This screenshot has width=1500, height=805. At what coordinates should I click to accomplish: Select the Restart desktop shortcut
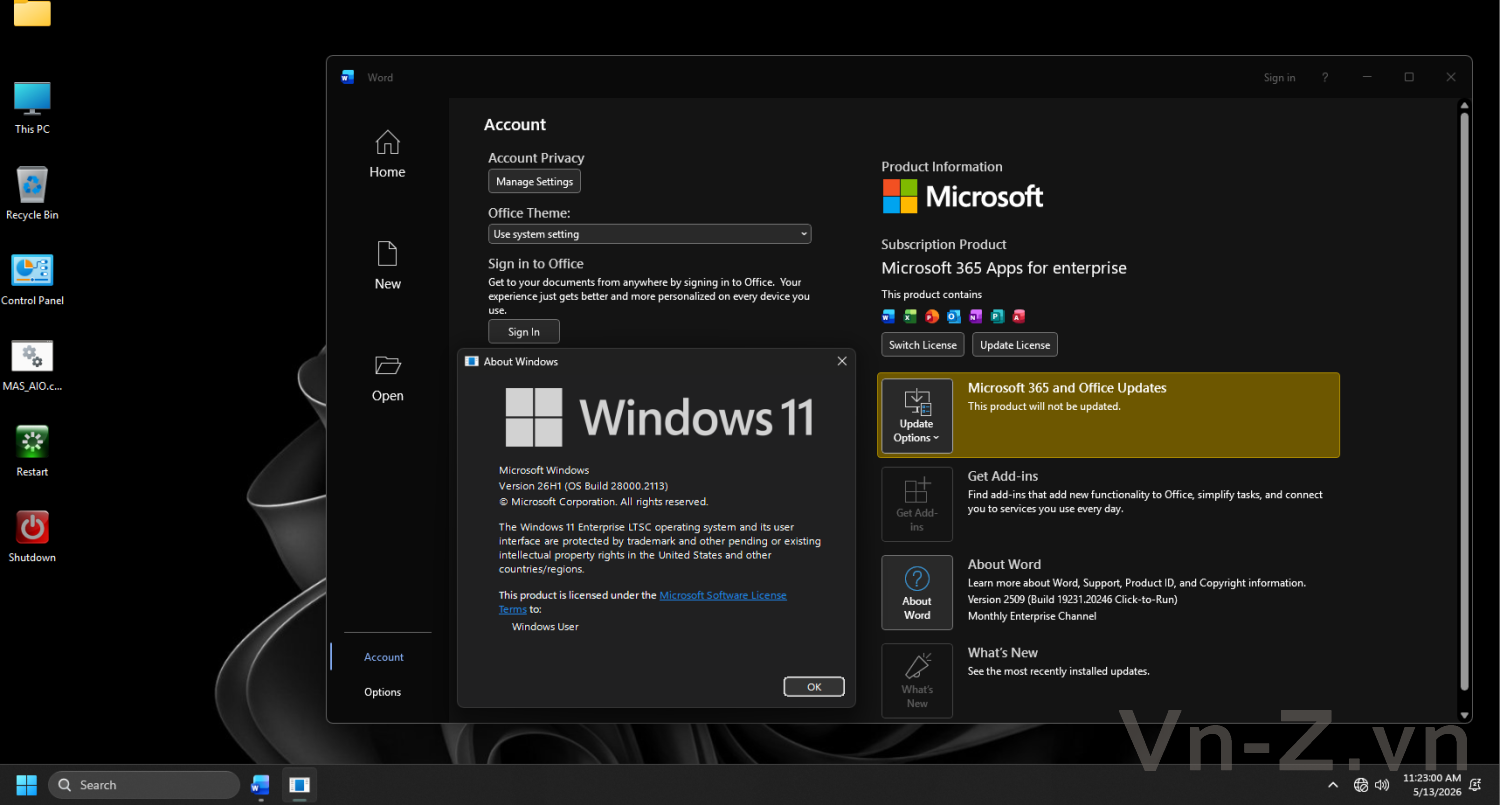coord(32,452)
